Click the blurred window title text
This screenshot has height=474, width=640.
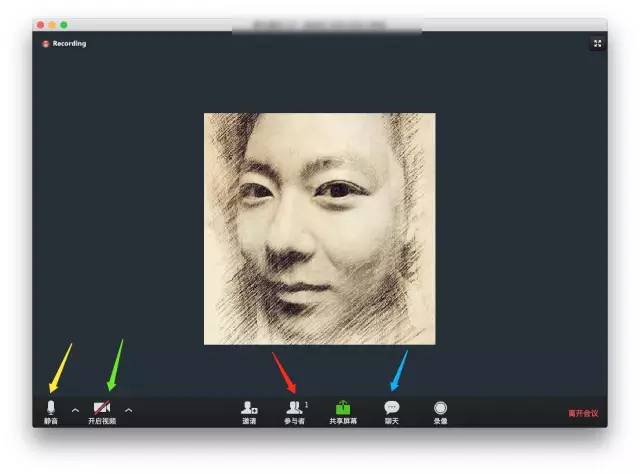point(319,24)
